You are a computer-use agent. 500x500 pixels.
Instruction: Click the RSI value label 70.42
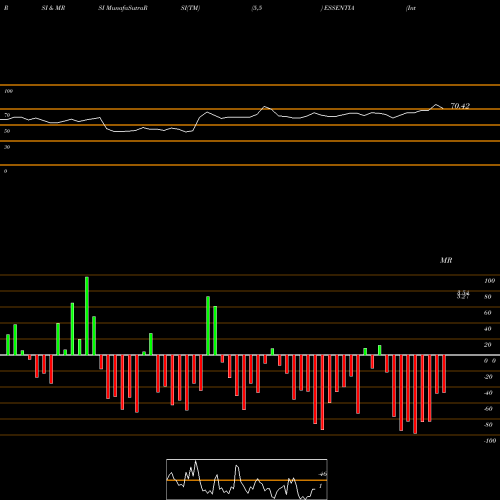460,106
